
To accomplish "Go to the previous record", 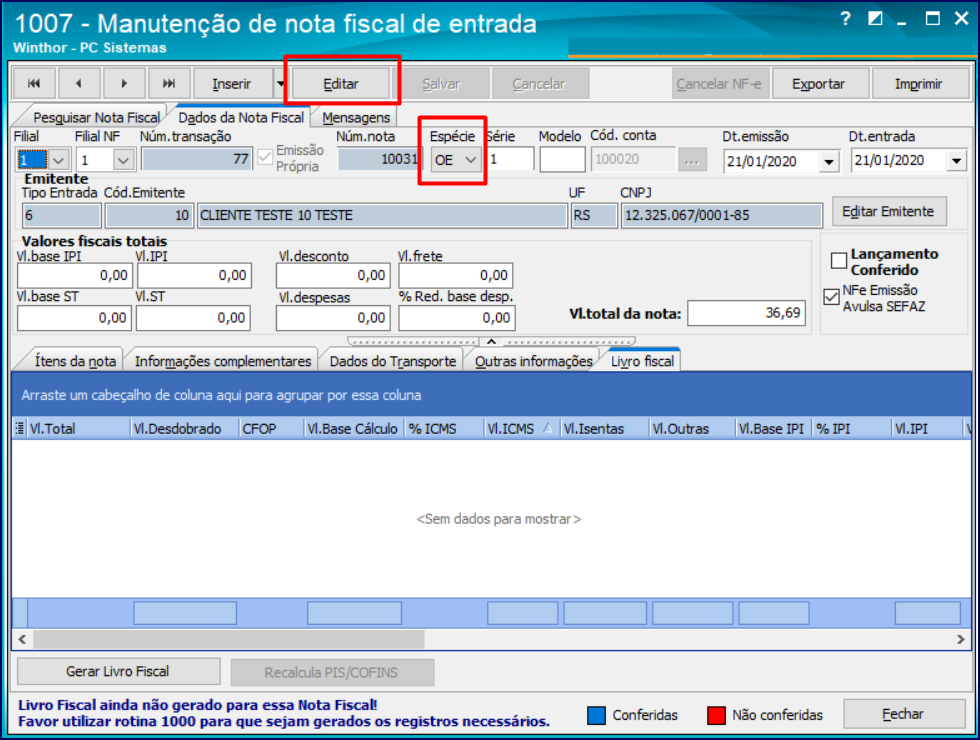I will click(79, 83).
